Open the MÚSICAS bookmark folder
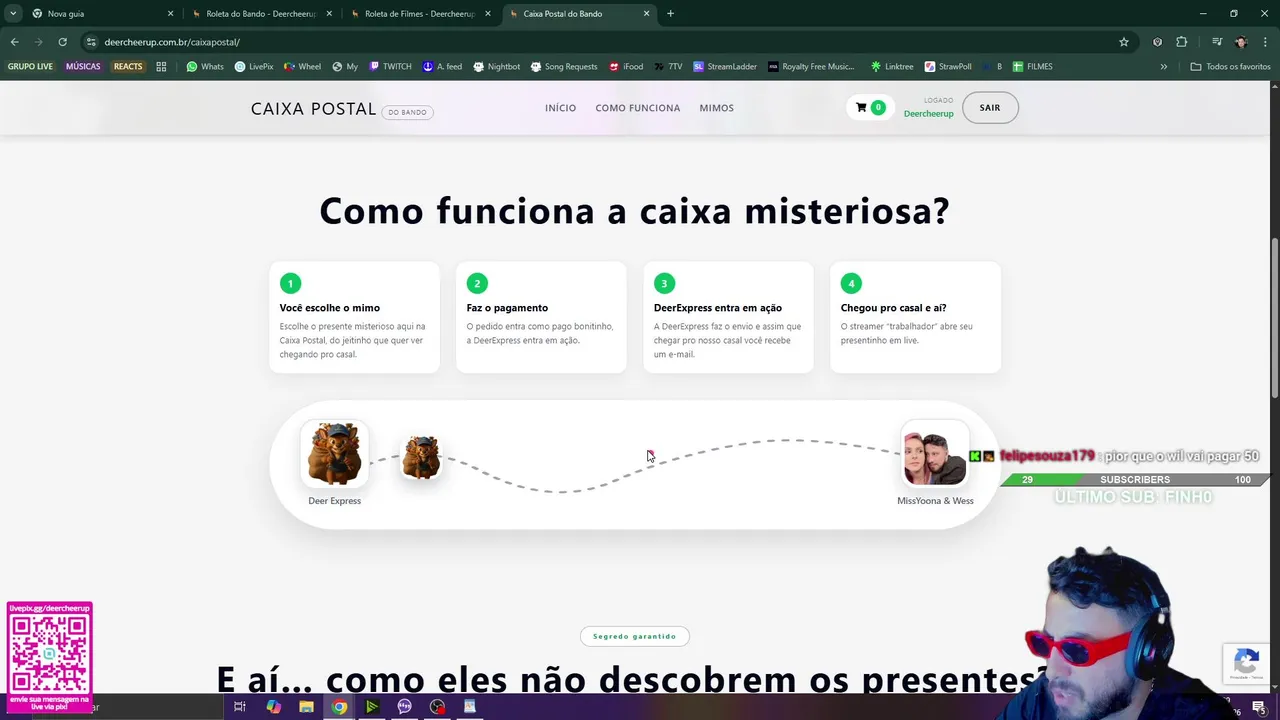Image resolution: width=1280 pixels, height=720 pixels. pos(83,67)
